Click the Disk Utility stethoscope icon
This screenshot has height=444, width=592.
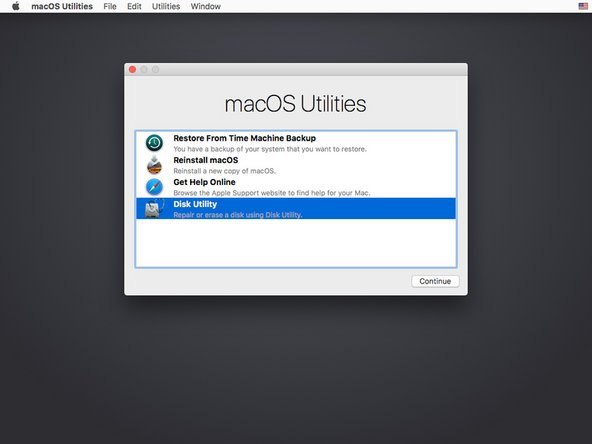click(x=154, y=208)
